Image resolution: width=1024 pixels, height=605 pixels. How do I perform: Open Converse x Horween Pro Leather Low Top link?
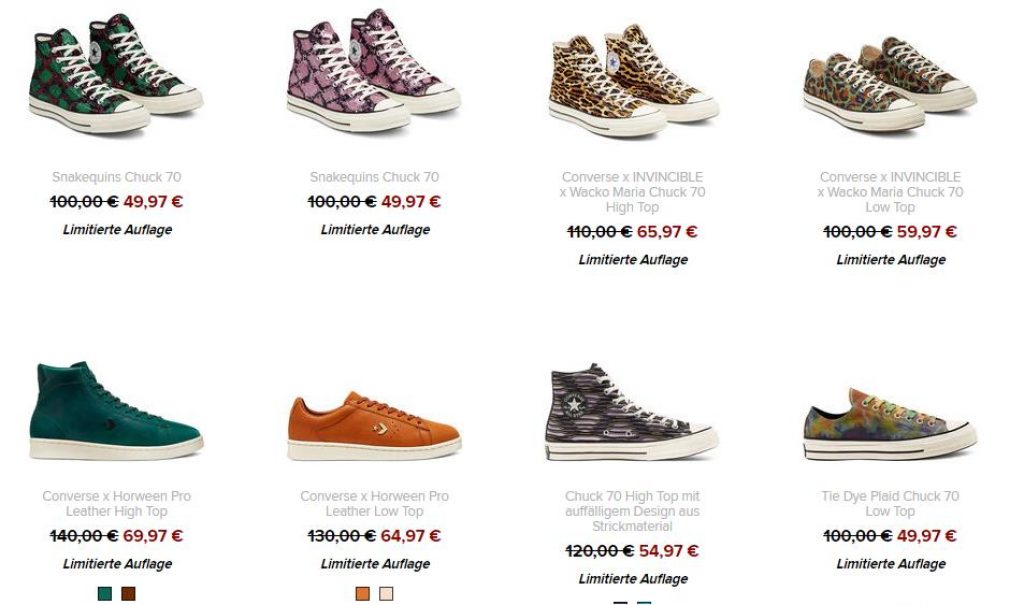pyautogui.click(x=374, y=504)
